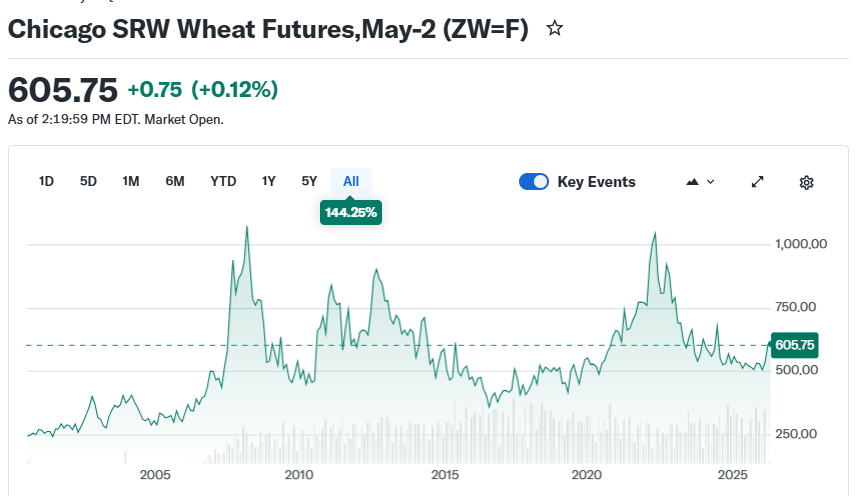This screenshot has width=856, height=496.
Task: Open chart settings gear
Action: [x=807, y=182]
